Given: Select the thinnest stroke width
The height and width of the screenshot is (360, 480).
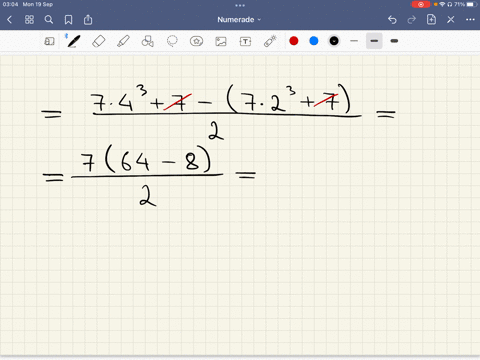Looking at the screenshot, I should pos(354,41).
